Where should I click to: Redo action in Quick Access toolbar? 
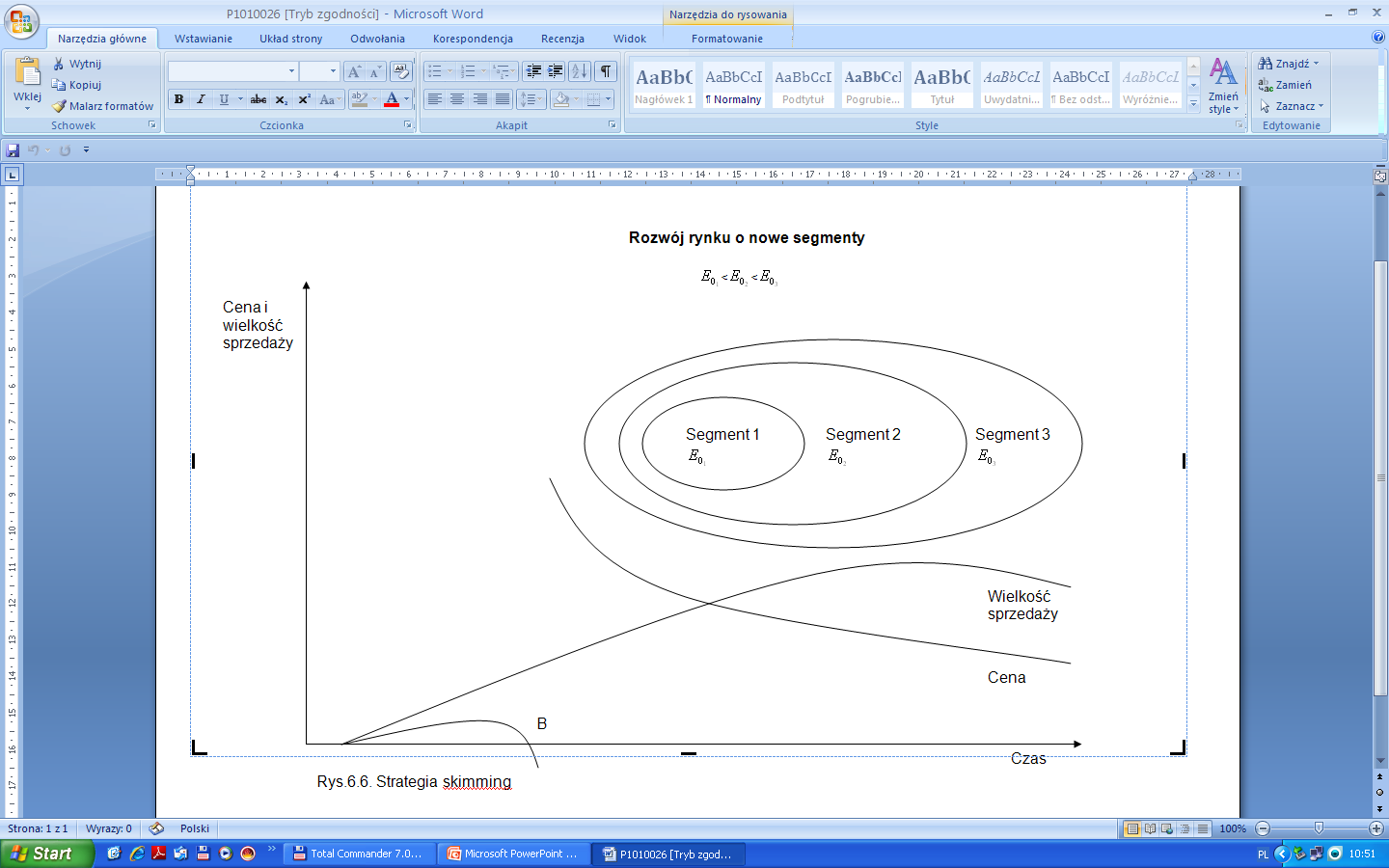65,150
